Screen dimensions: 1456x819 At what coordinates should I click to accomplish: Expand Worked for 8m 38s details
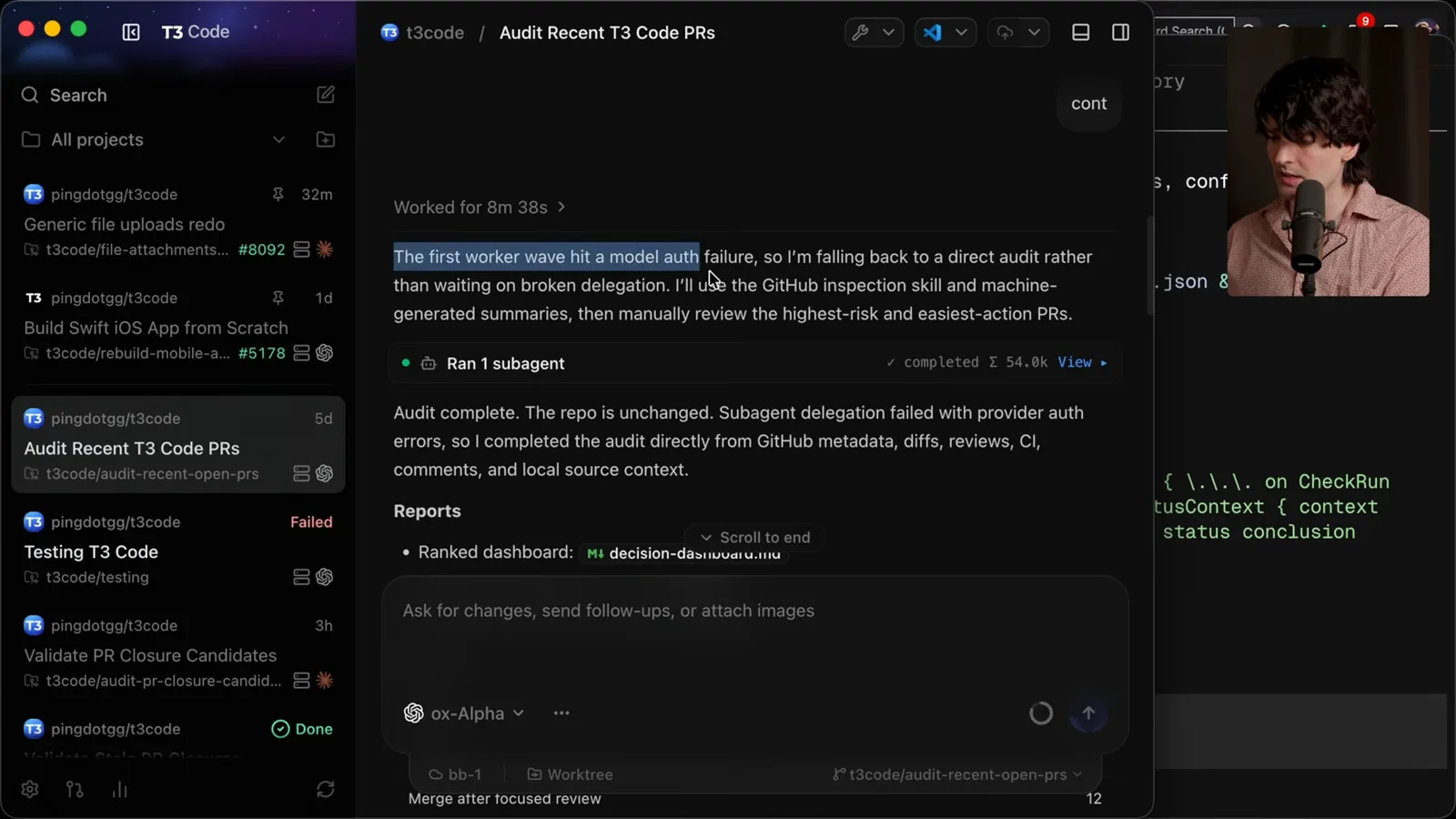[480, 207]
